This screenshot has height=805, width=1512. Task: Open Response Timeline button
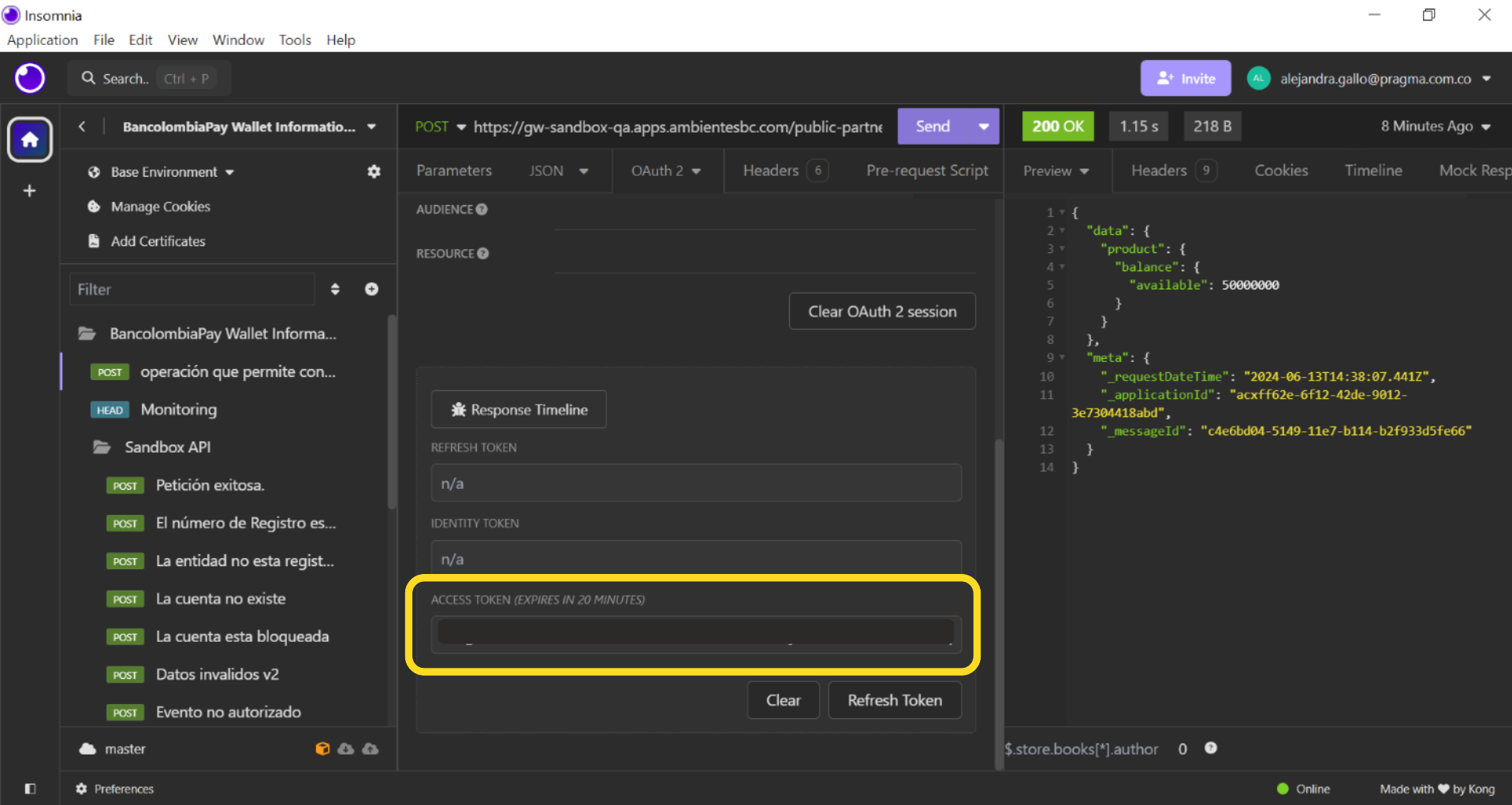pyautogui.click(x=519, y=409)
